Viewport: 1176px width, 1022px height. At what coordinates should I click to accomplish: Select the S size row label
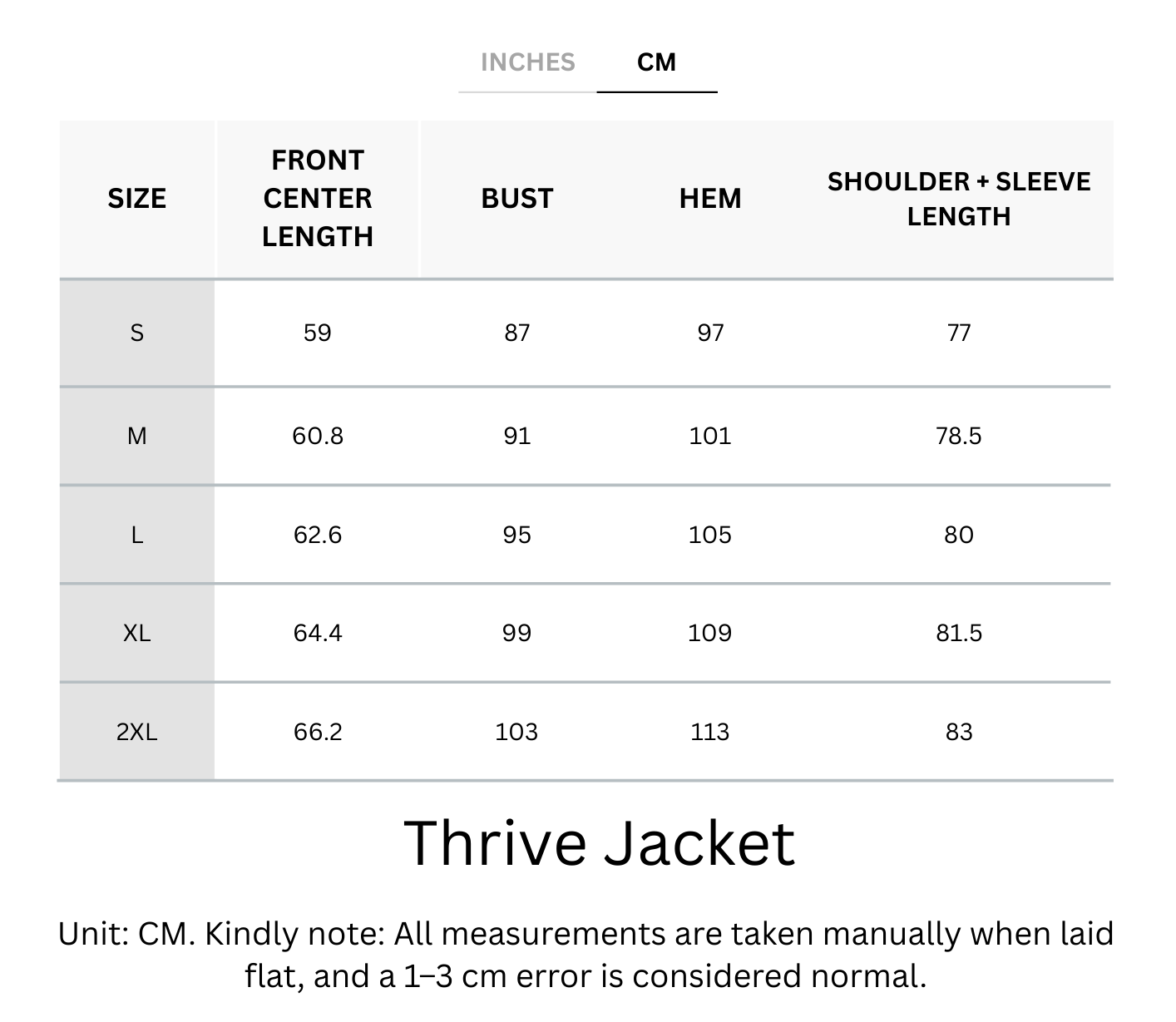coord(137,333)
